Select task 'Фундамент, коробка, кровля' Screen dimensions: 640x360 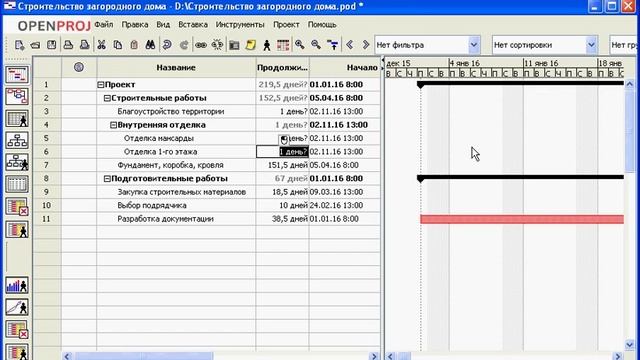(x=171, y=165)
